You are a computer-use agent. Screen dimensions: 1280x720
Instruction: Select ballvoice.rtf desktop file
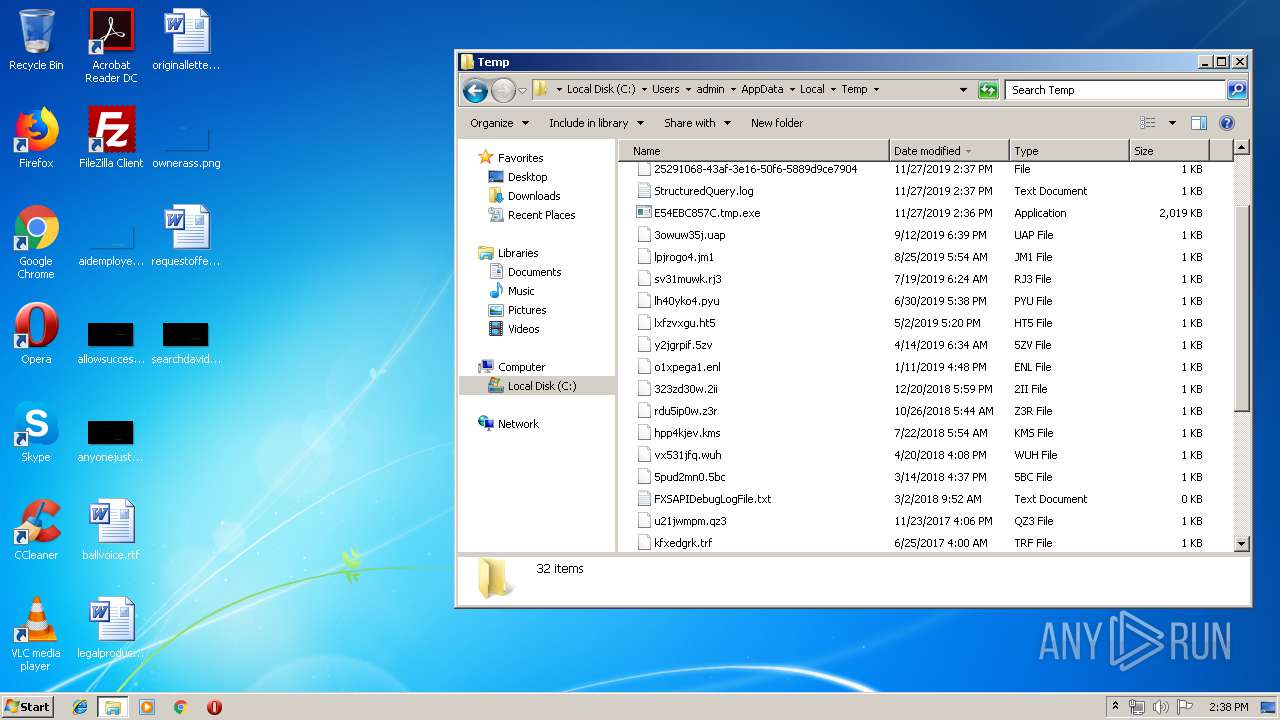pyautogui.click(x=111, y=530)
